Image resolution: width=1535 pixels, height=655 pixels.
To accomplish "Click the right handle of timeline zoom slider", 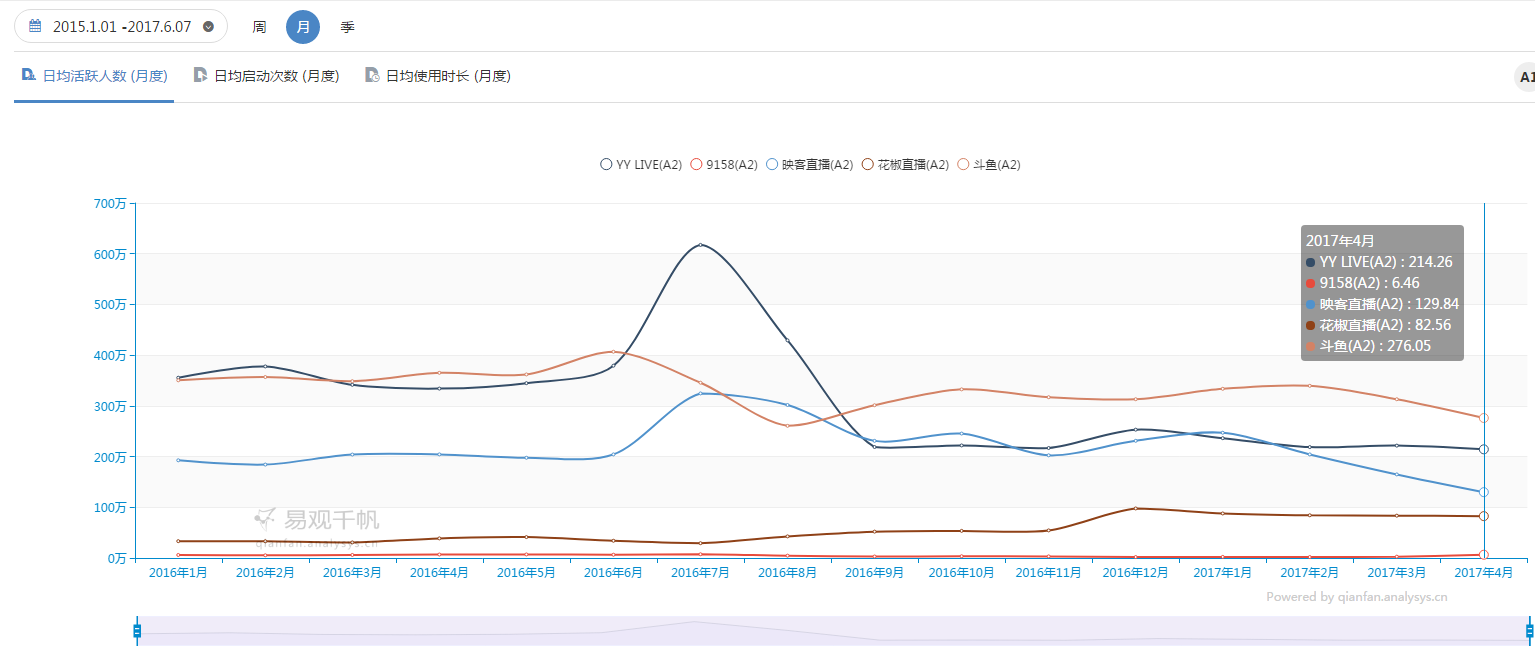I will click(x=1529, y=630).
